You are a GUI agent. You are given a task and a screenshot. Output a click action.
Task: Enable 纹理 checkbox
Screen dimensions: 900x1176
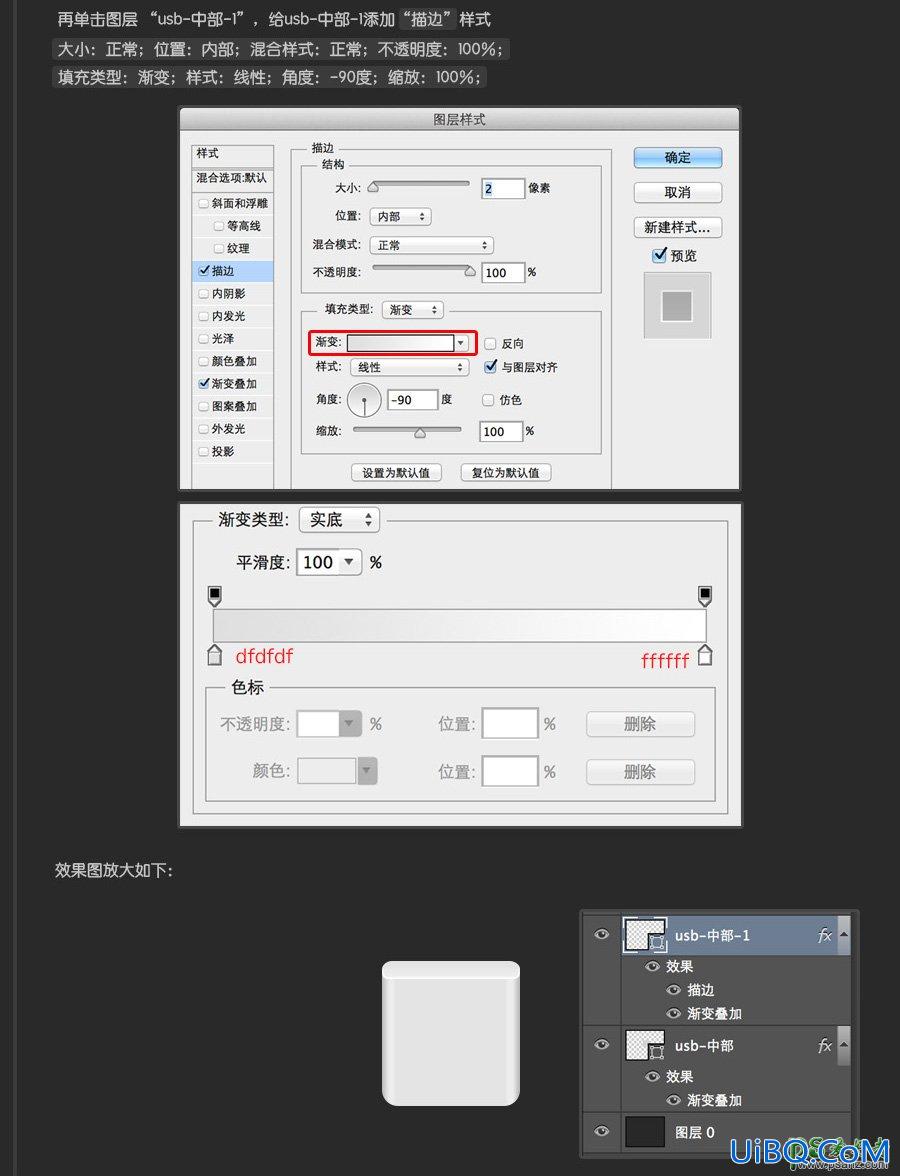(218, 248)
